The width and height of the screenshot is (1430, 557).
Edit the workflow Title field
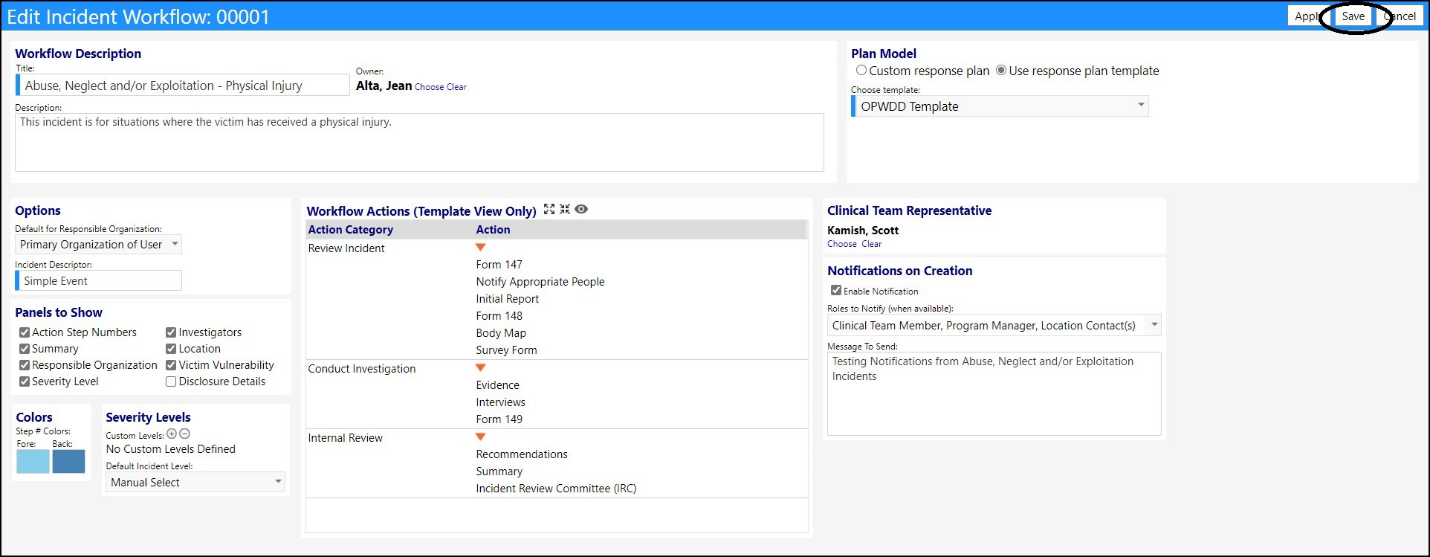pyautogui.click(x=183, y=85)
